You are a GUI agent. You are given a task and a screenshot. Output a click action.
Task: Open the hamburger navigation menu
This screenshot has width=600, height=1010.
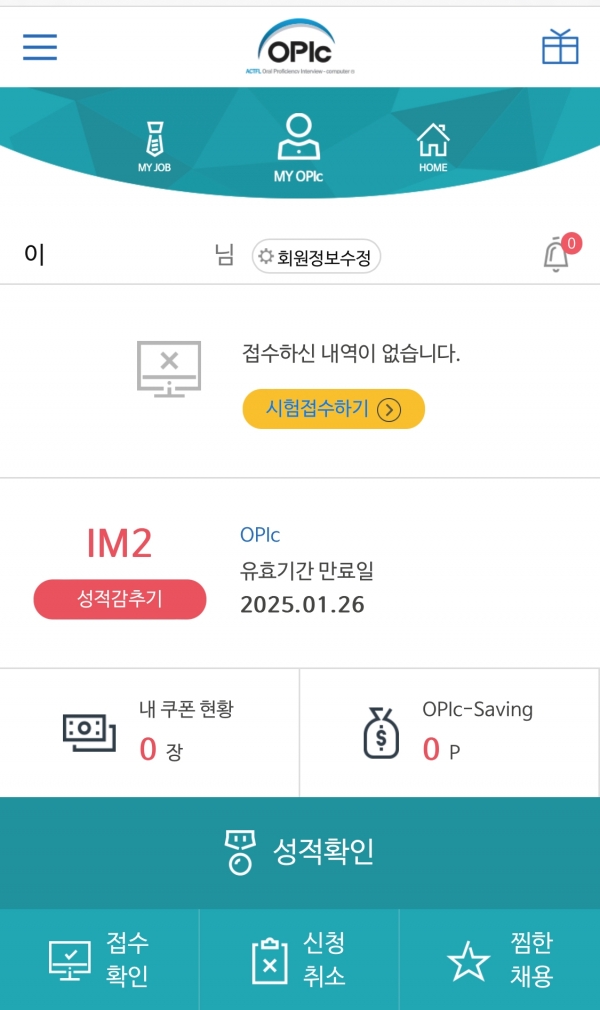[39, 46]
